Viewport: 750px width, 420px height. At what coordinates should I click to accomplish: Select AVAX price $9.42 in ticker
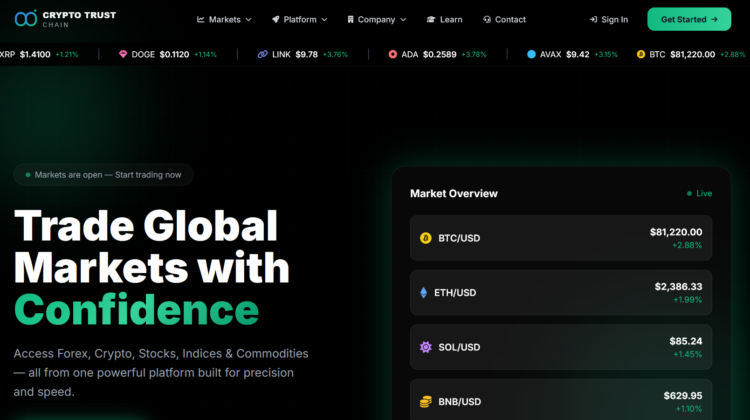pyautogui.click(x=578, y=55)
